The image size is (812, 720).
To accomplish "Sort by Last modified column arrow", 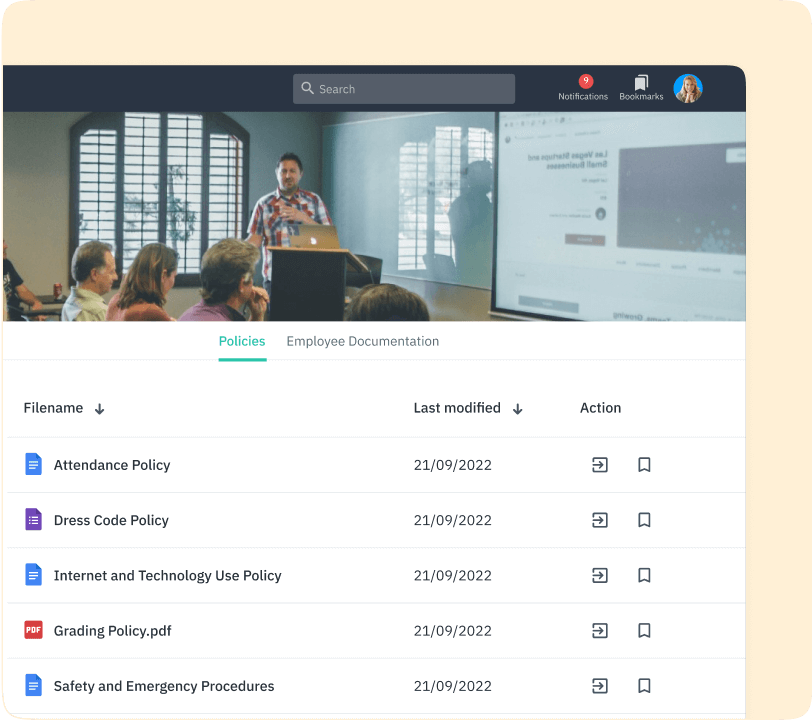I will click(x=517, y=409).
